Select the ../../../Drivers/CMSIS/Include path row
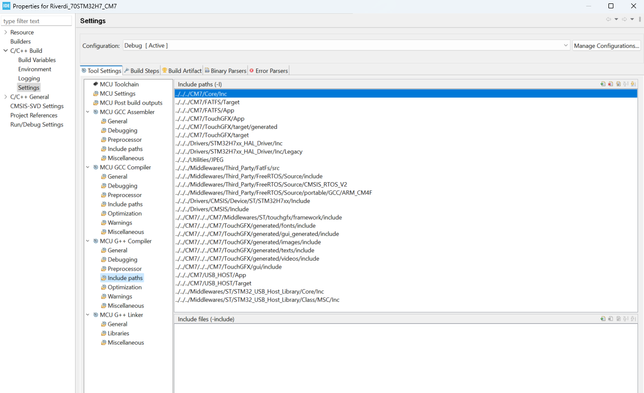 coord(406,209)
